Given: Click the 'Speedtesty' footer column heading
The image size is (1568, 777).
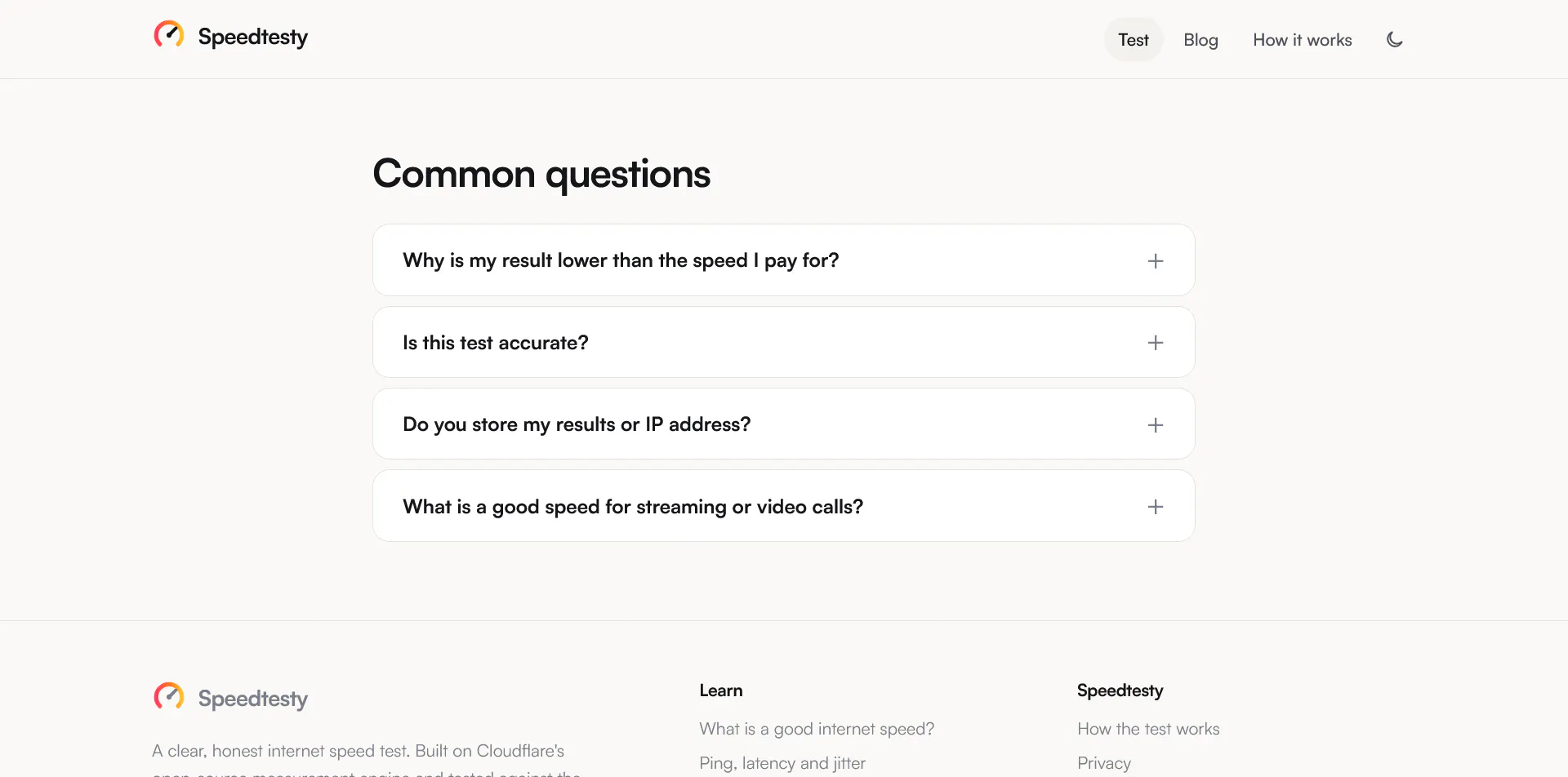Looking at the screenshot, I should tap(1120, 690).
